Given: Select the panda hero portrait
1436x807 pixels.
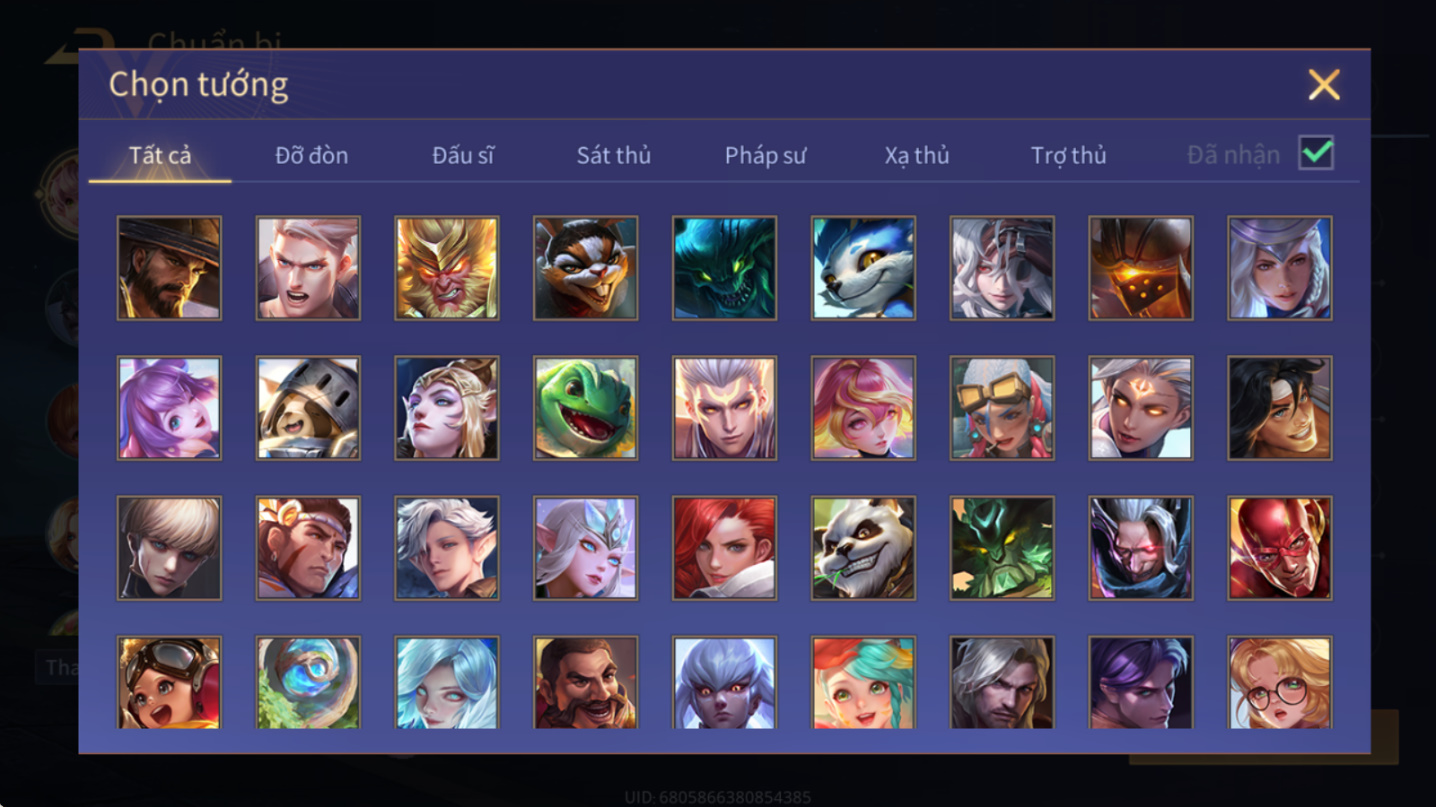Looking at the screenshot, I should 863,548.
